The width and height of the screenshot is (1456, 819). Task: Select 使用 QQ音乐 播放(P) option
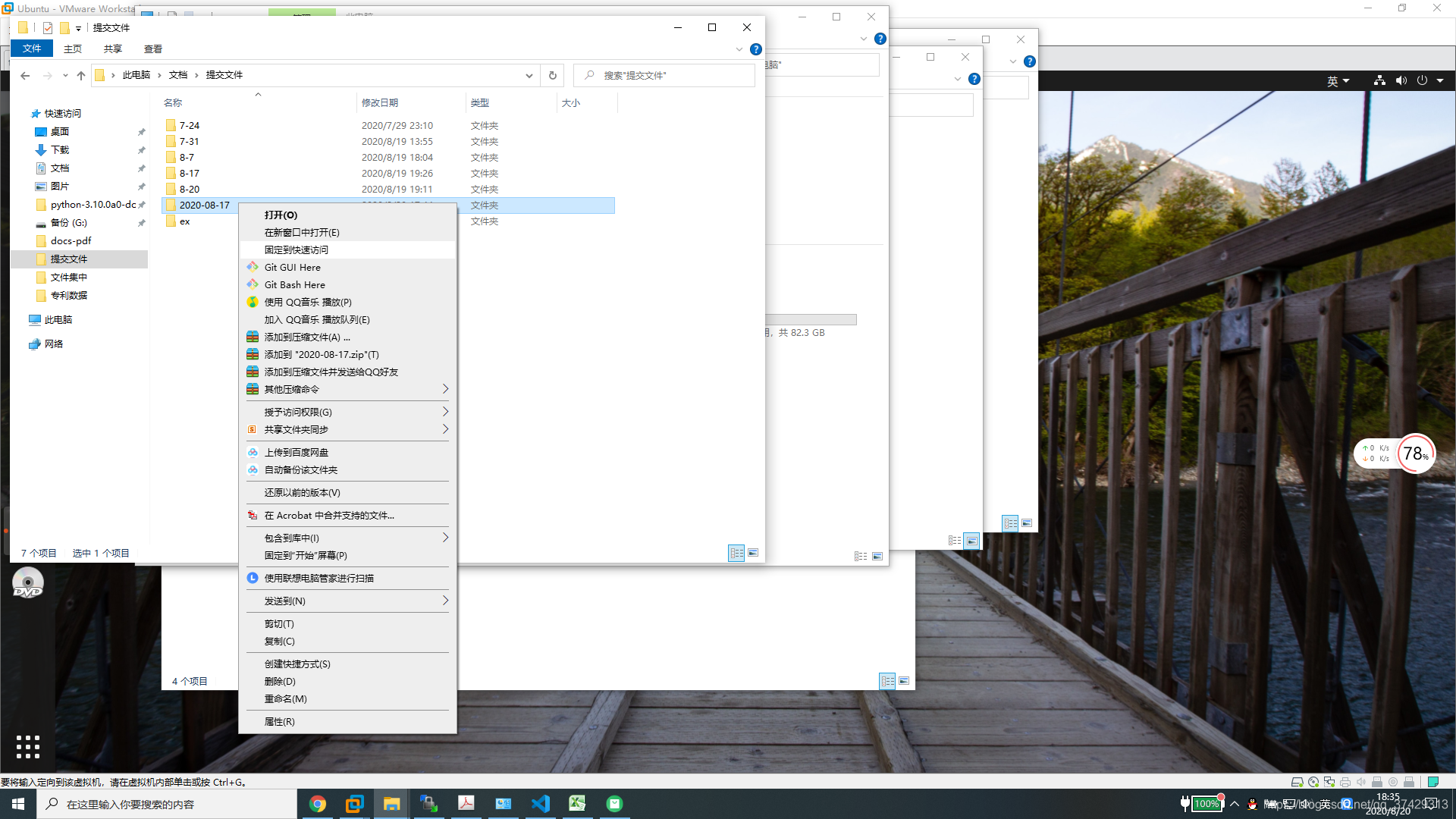pyautogui.click(x=307, y=302)
